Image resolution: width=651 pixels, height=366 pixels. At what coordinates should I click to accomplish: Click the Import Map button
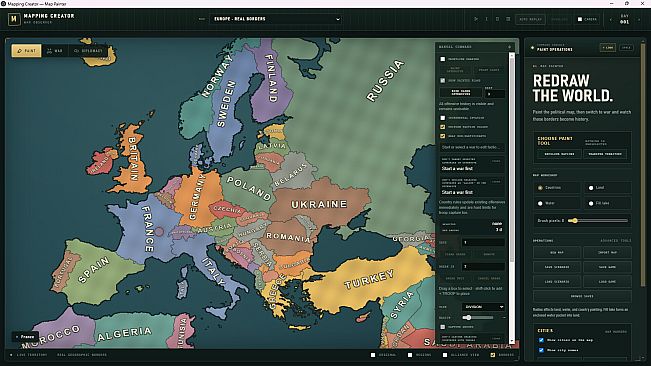pyautogui.click(x=607, y=252)
